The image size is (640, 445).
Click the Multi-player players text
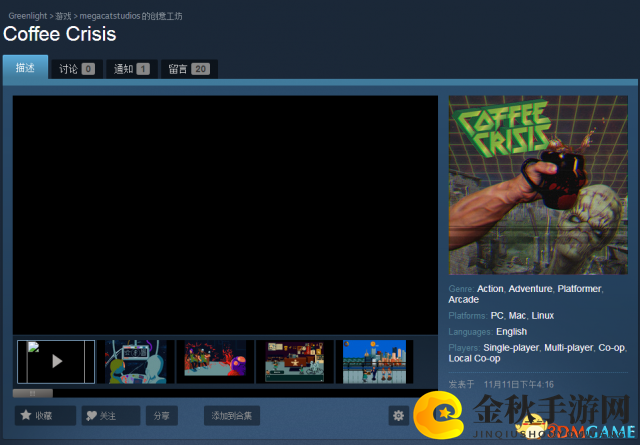tap(568, 348)
